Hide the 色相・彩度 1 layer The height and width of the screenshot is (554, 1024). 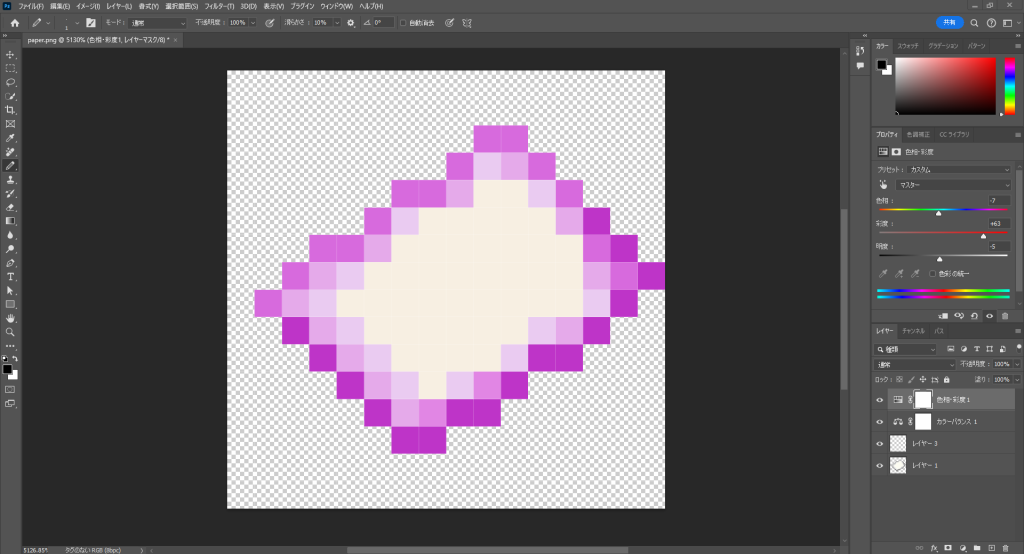(880, 399)
